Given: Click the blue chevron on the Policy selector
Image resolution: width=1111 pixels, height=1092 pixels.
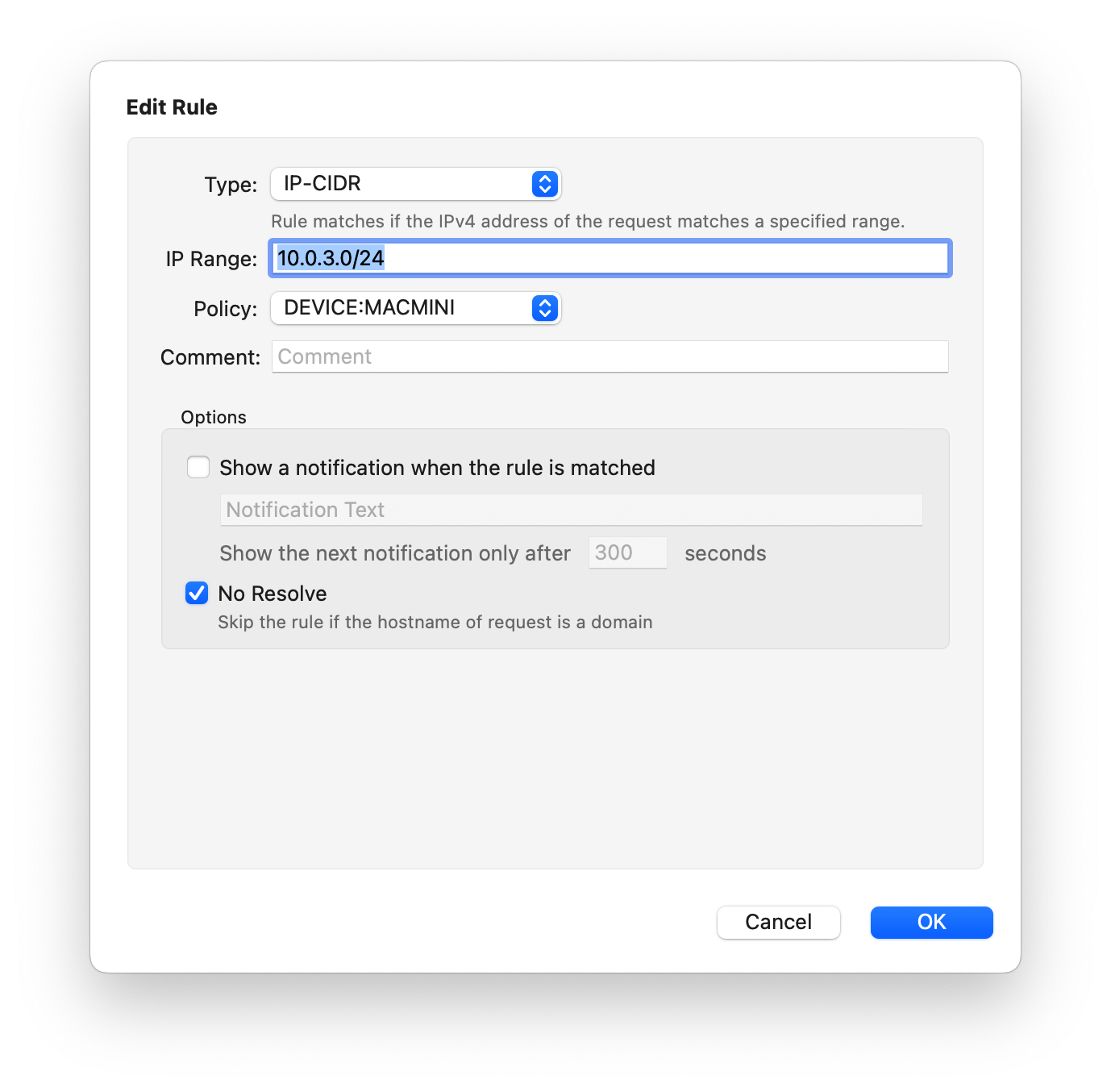Looking at the screenshot, I should click(x=545, y=308).
